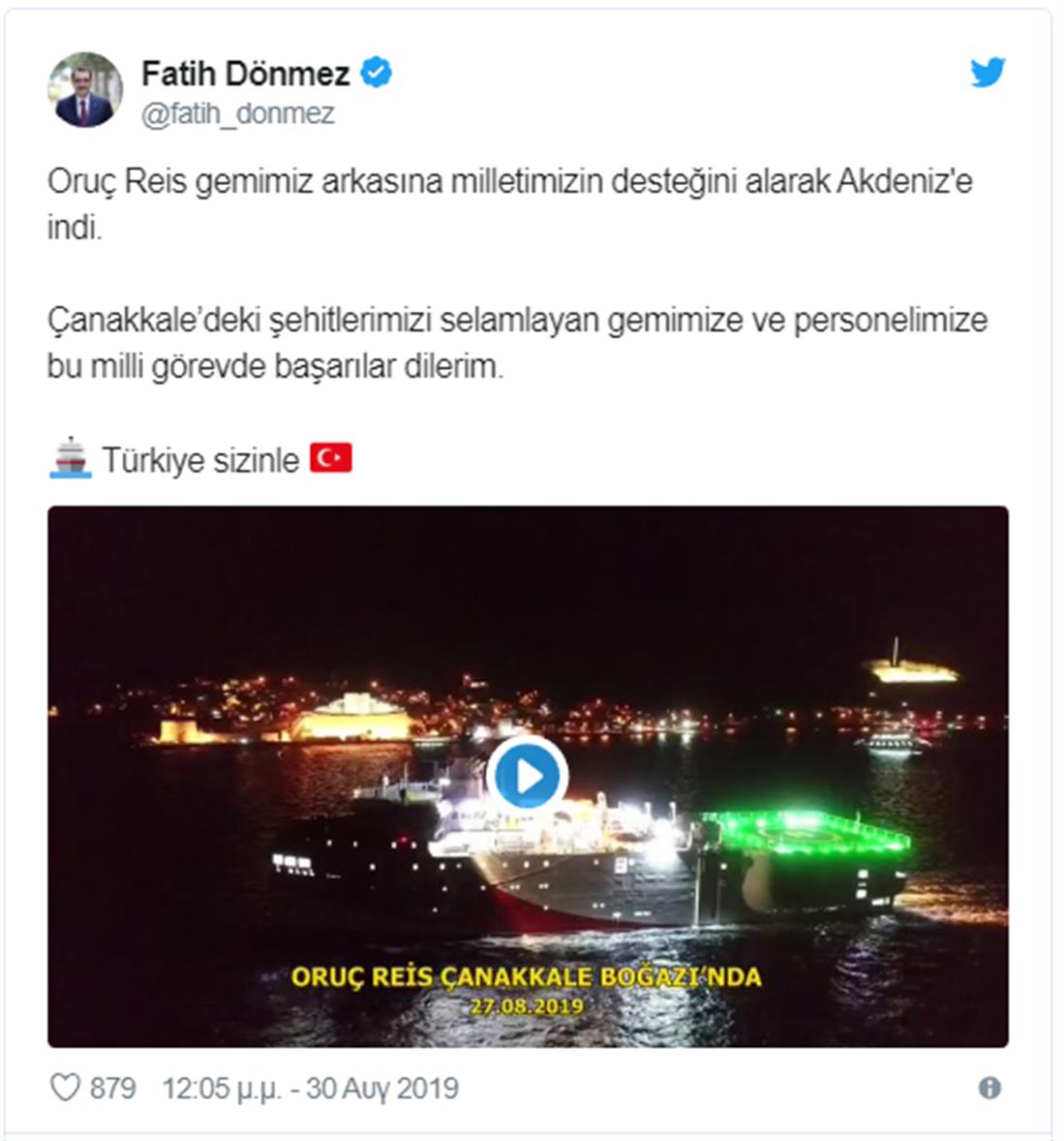The height and width of the screenshot is (1141, 1064).
Task: Click the blue verified badge
Action: click(x=376, y=73)
